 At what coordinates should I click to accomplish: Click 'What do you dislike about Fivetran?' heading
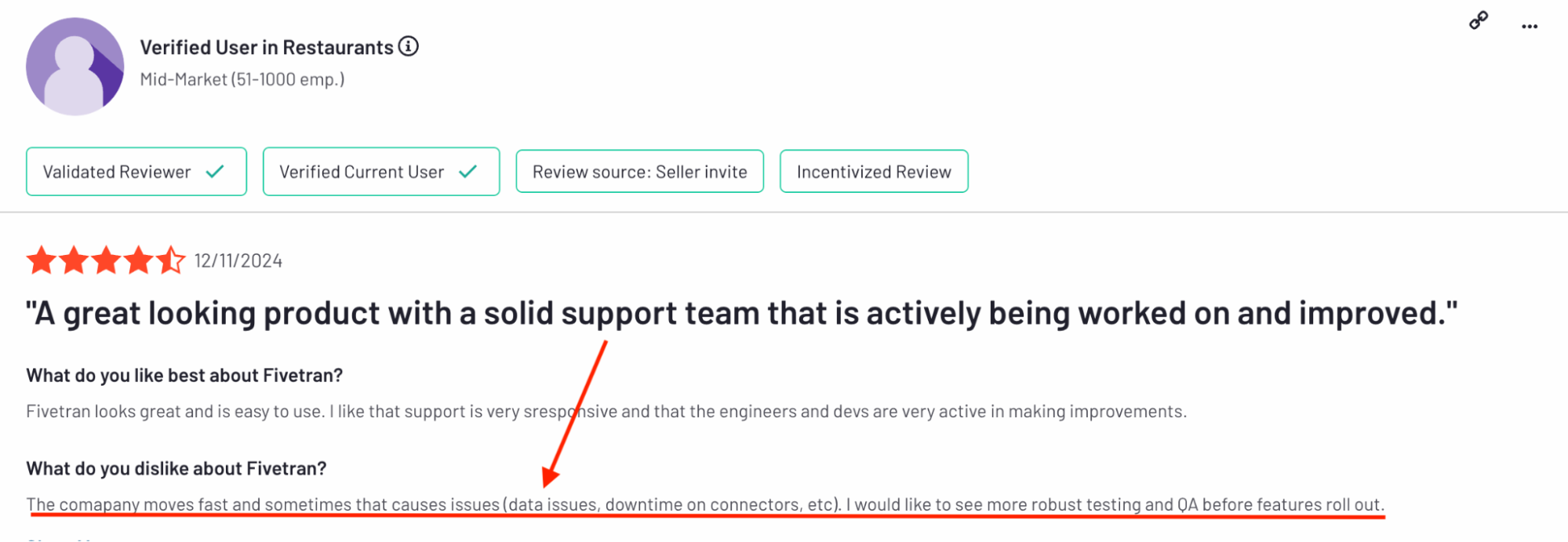(176, 469)
